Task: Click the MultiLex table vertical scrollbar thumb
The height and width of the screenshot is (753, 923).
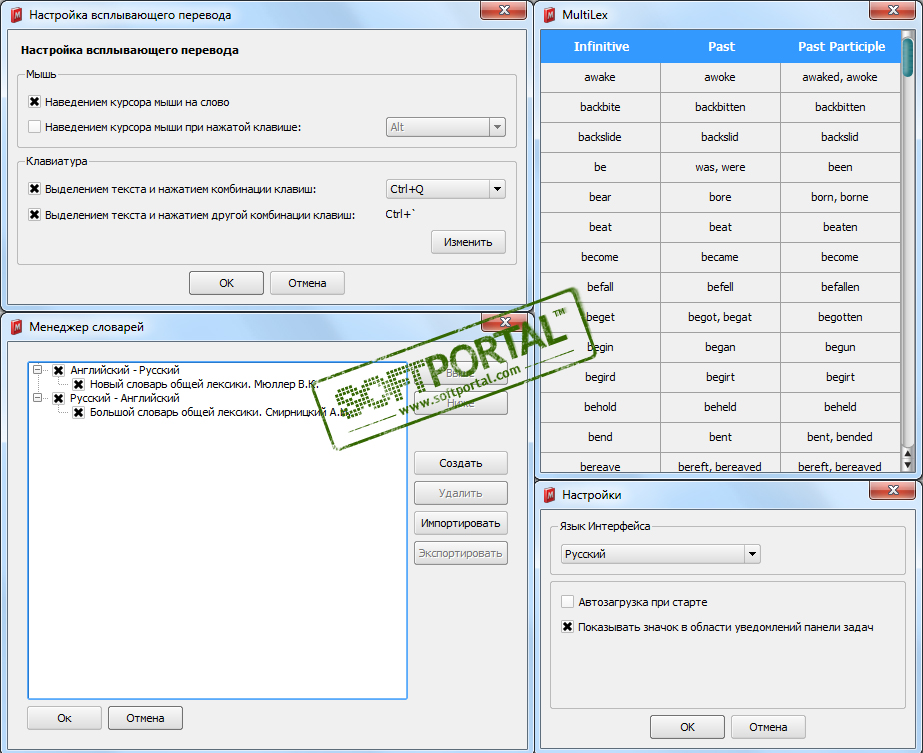Action: [908, 59]
